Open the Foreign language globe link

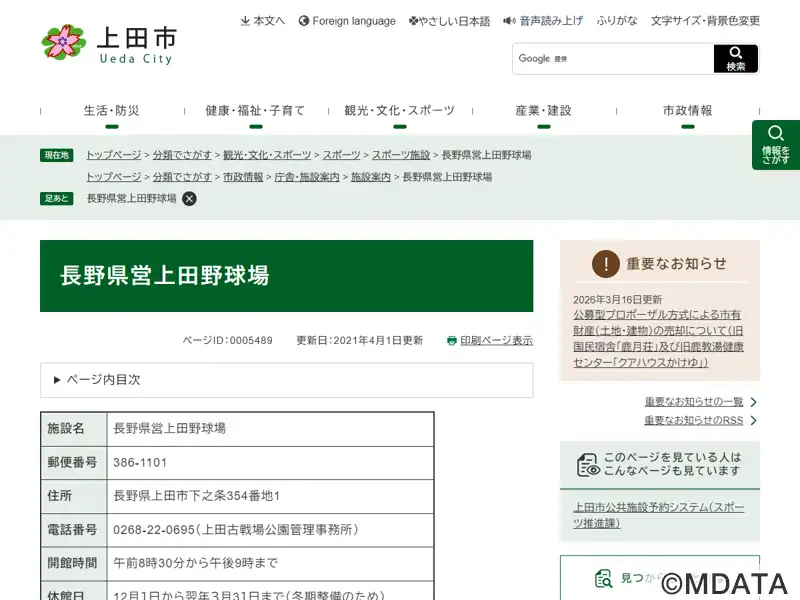[347, 20]
